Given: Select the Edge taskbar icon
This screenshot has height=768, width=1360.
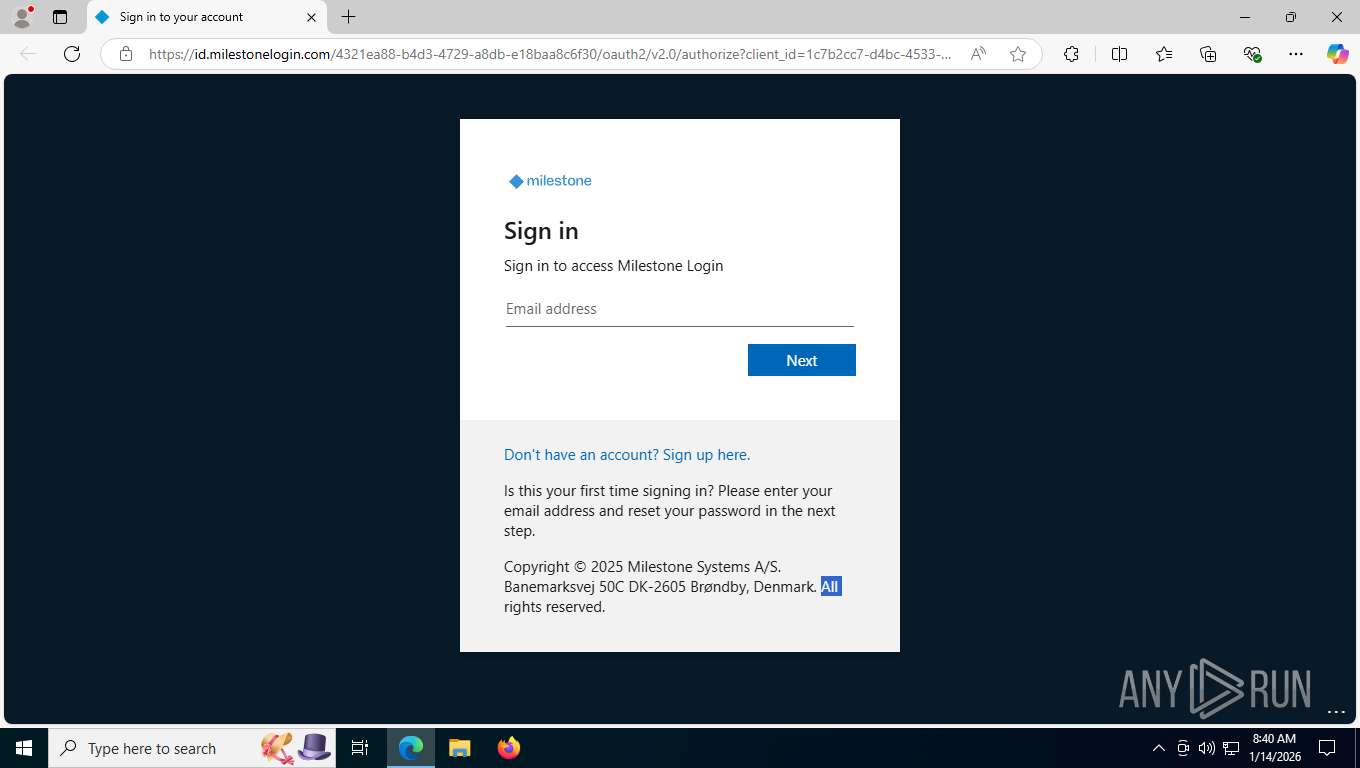Looking at the screenshot, I should click(411, 748).
